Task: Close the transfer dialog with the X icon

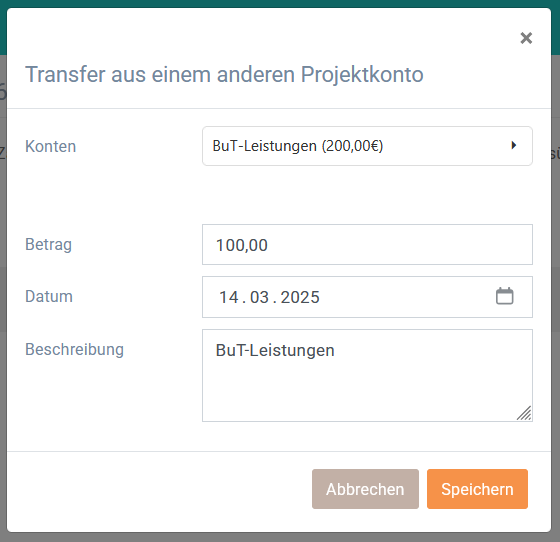Action: tap(526, 38)
